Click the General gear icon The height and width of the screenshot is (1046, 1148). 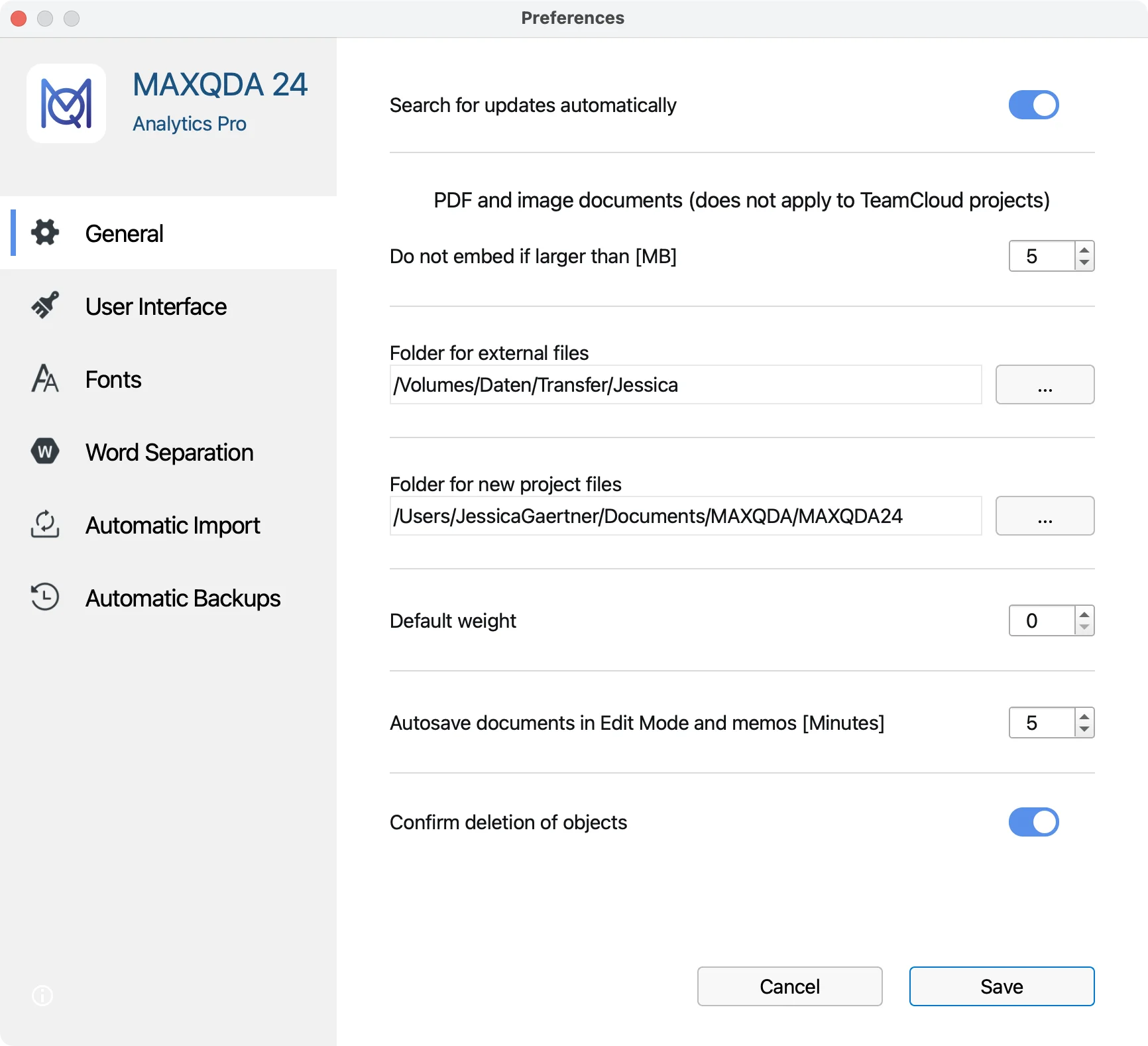pos(45,233)
